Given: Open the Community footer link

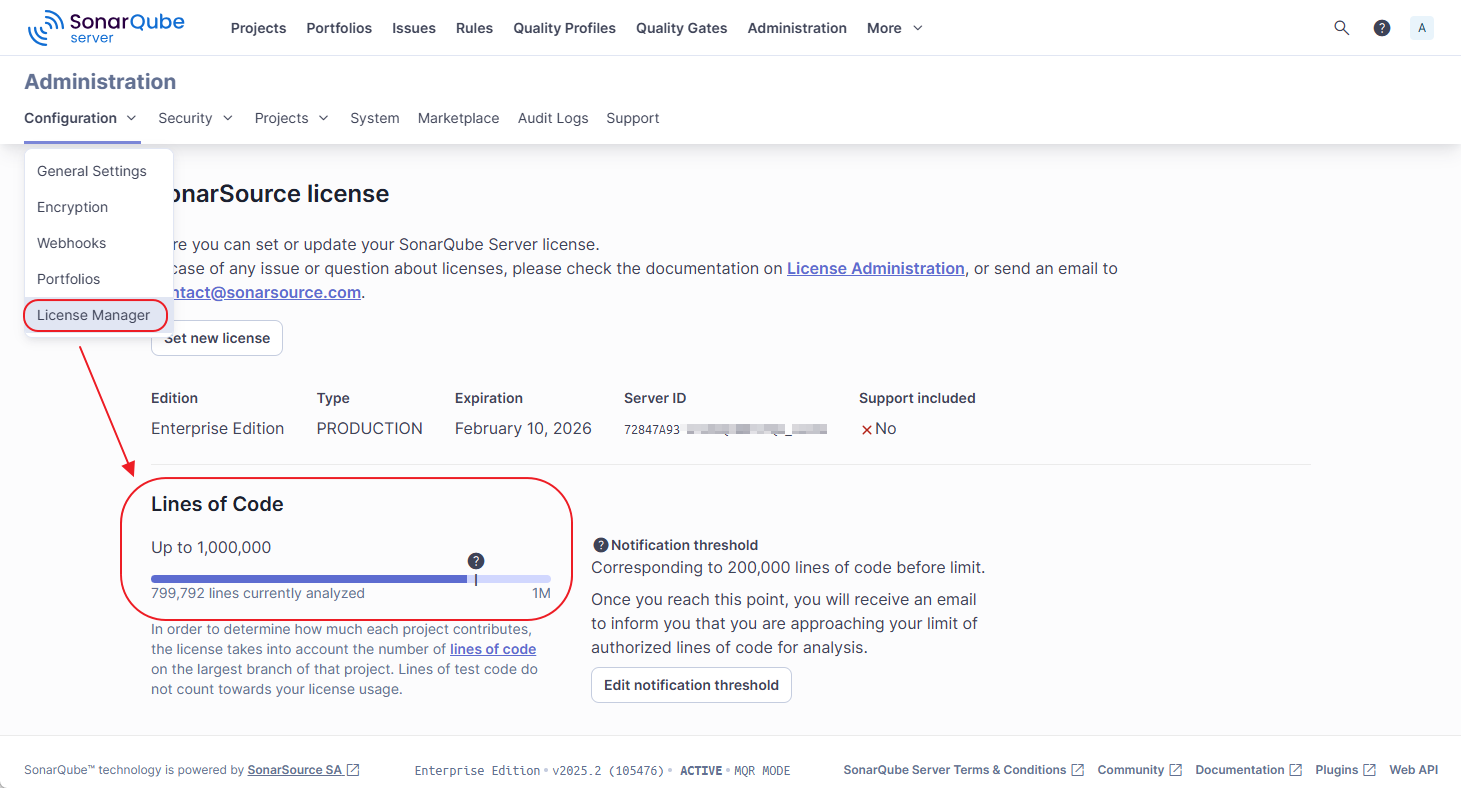Looking at the screenshot, I should coord(1131,770).
